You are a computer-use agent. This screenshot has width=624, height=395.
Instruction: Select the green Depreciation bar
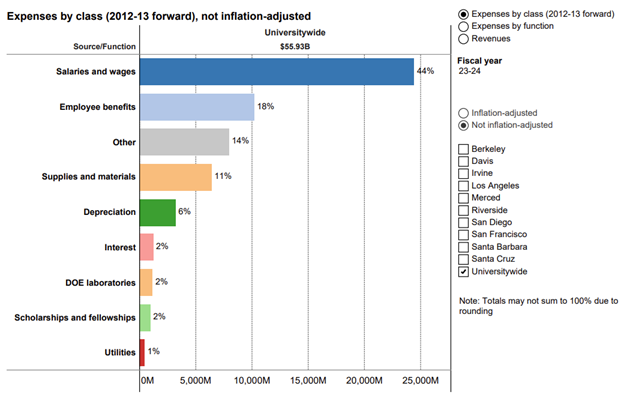coord(158,213)
